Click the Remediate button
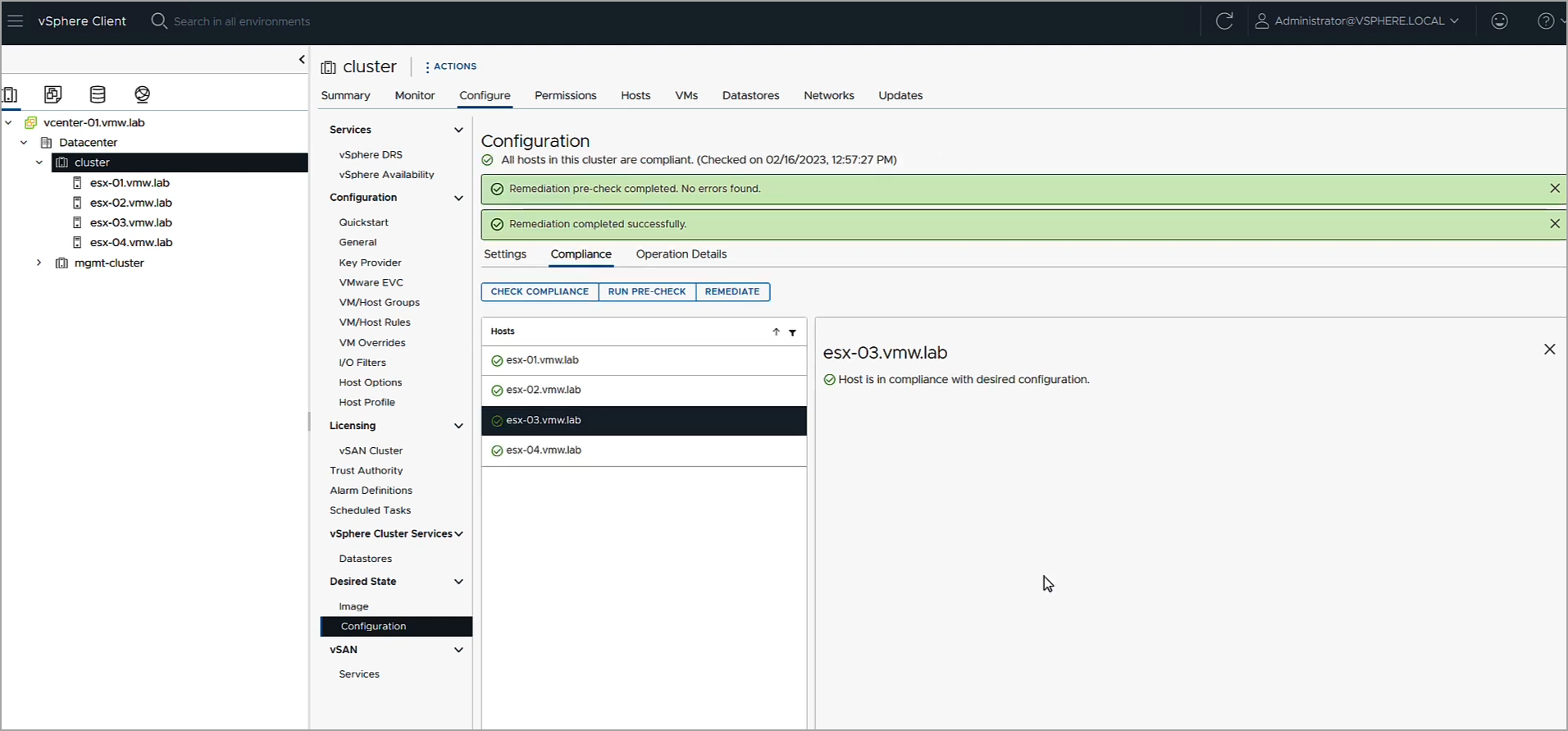The image size is (1568, 731). coord(732,291)
